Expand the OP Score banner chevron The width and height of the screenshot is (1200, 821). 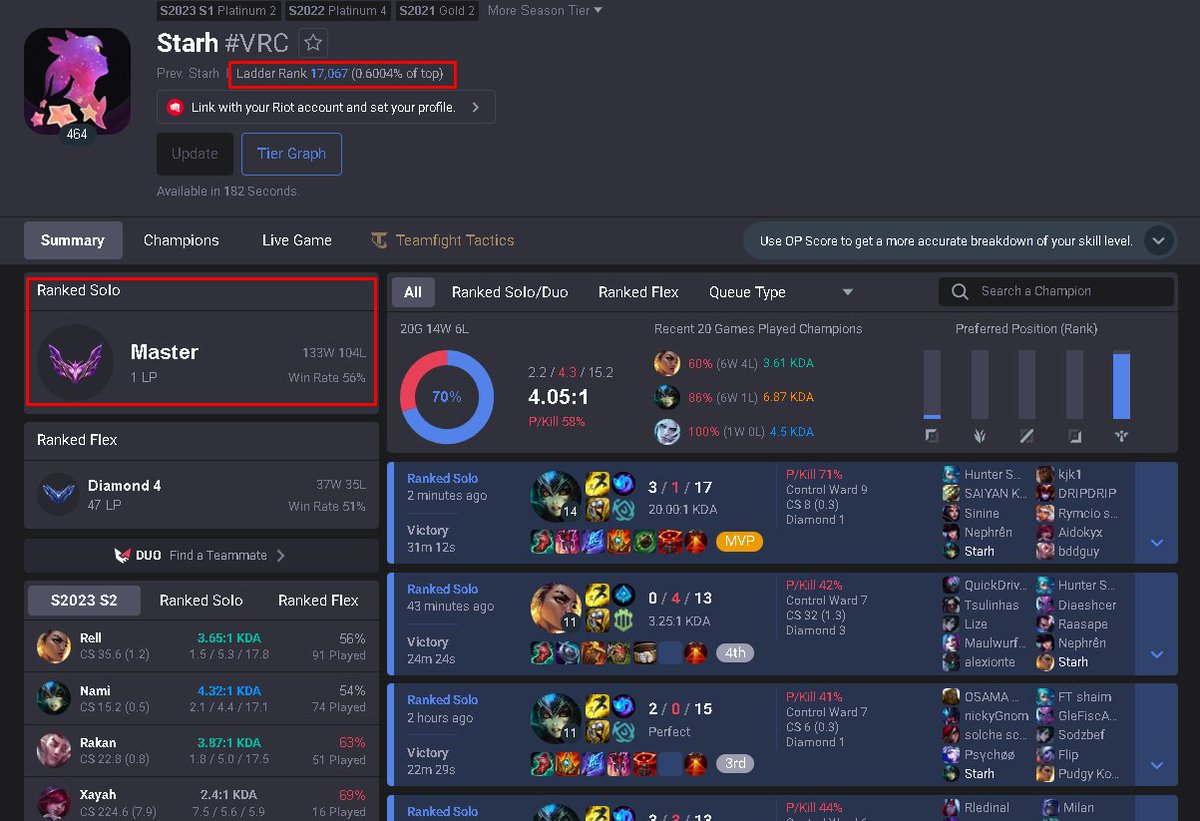pos(1158,241)
